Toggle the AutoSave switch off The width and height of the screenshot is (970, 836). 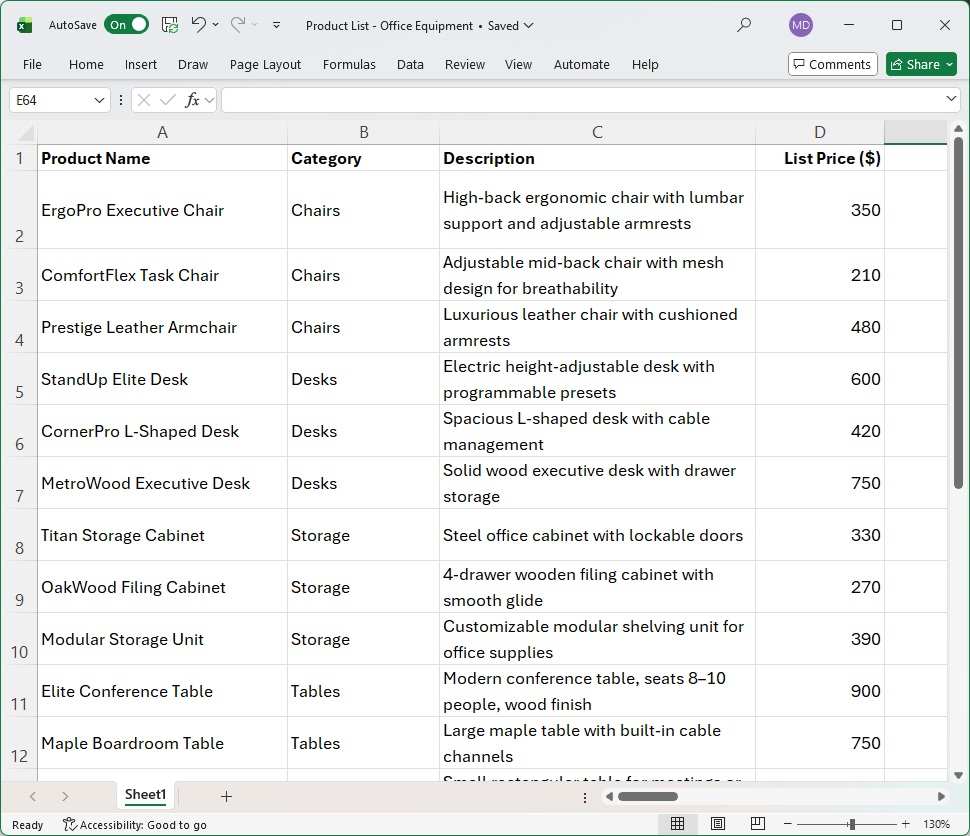(126, 25)
